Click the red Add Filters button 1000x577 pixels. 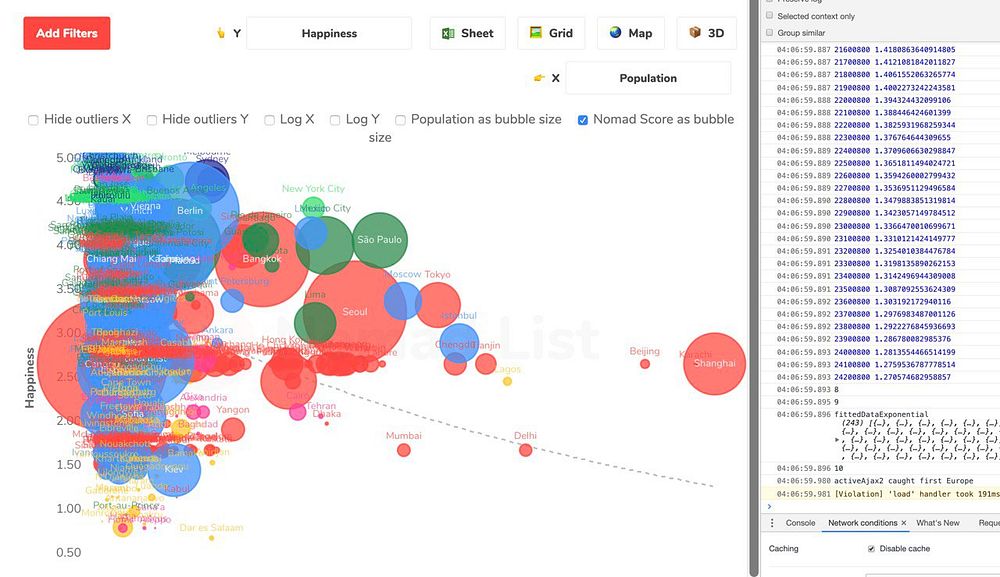click(x=67, y=33)
